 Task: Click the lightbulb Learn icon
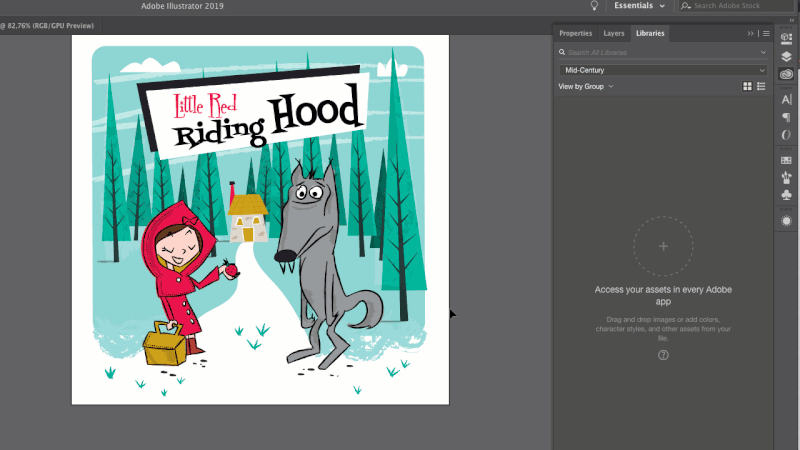coord(594,6)
